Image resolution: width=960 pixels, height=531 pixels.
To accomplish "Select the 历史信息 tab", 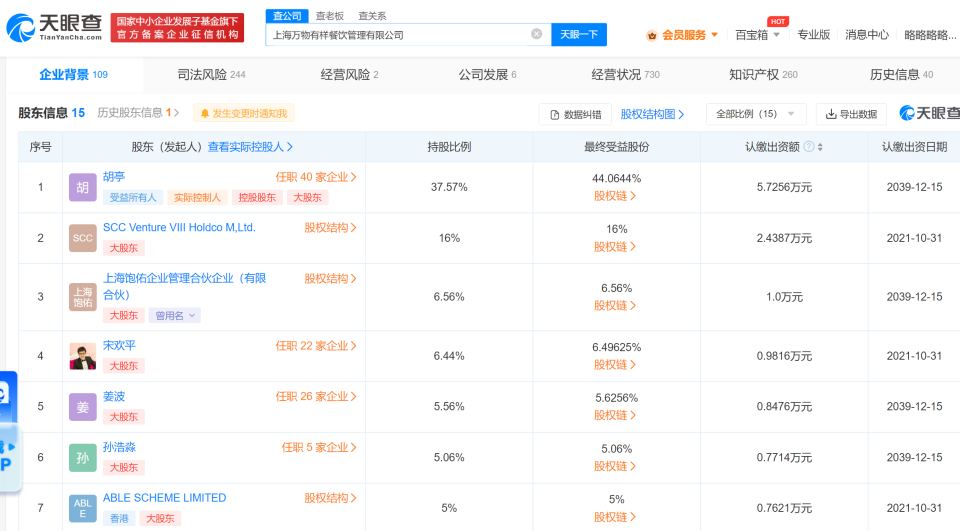I will point(901,75).
